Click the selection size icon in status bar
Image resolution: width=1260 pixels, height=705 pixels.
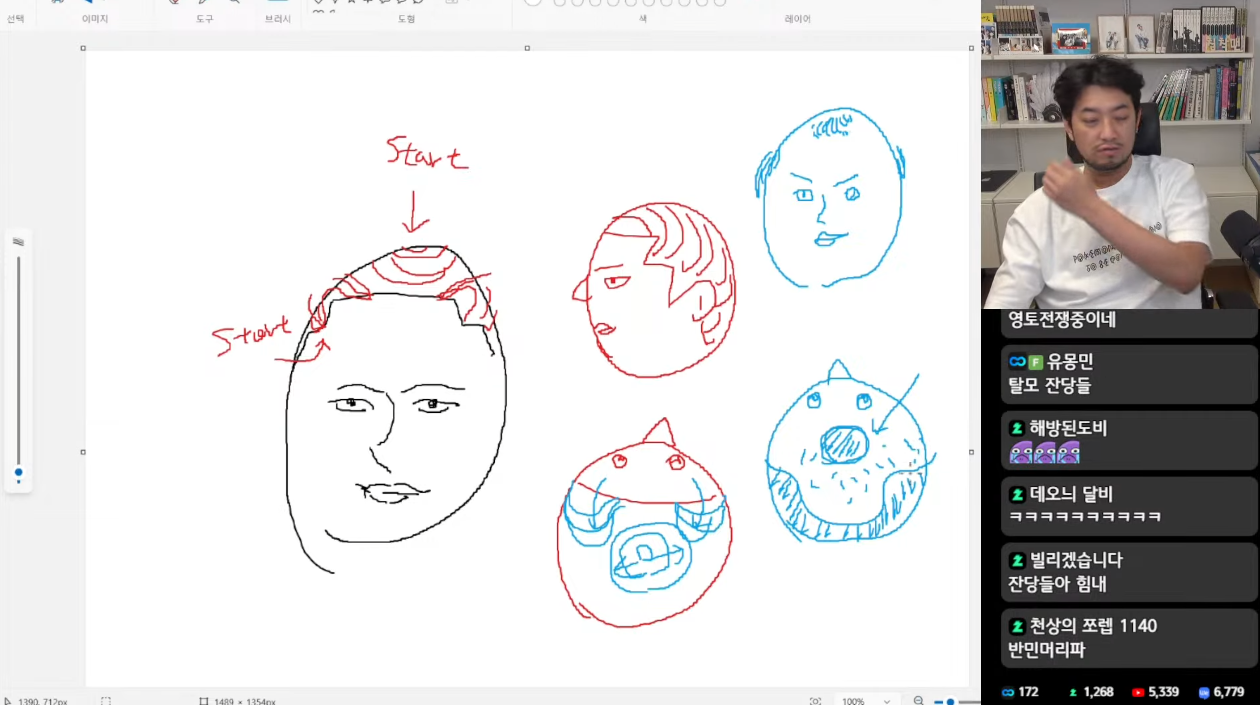(106, 701)
